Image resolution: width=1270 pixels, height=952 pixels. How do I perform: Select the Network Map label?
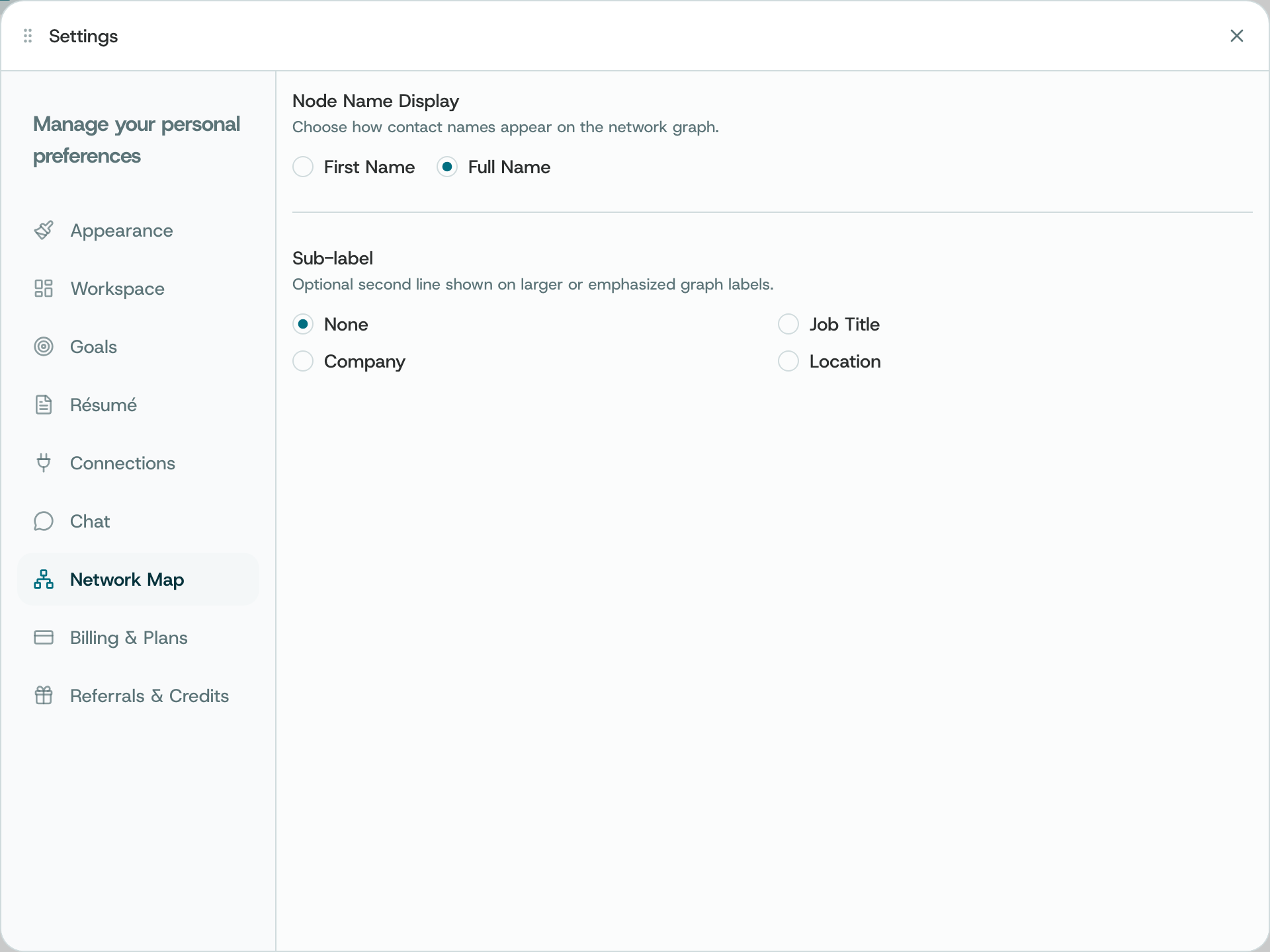(x=127, y=580)
